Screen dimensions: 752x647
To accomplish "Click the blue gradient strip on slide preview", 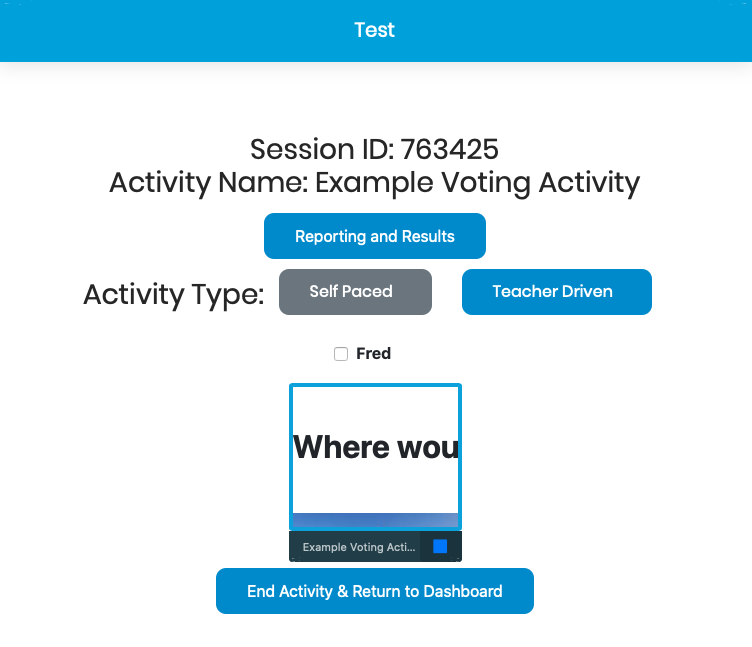I will (376, 520).
